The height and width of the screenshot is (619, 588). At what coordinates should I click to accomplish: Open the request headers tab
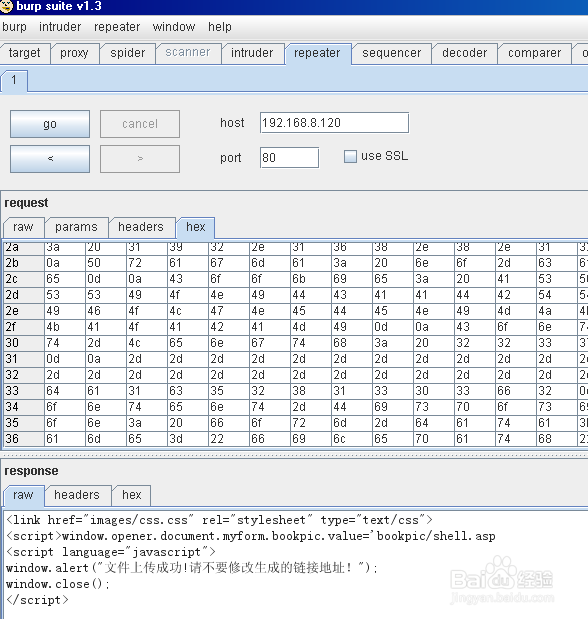click(141, 227)
